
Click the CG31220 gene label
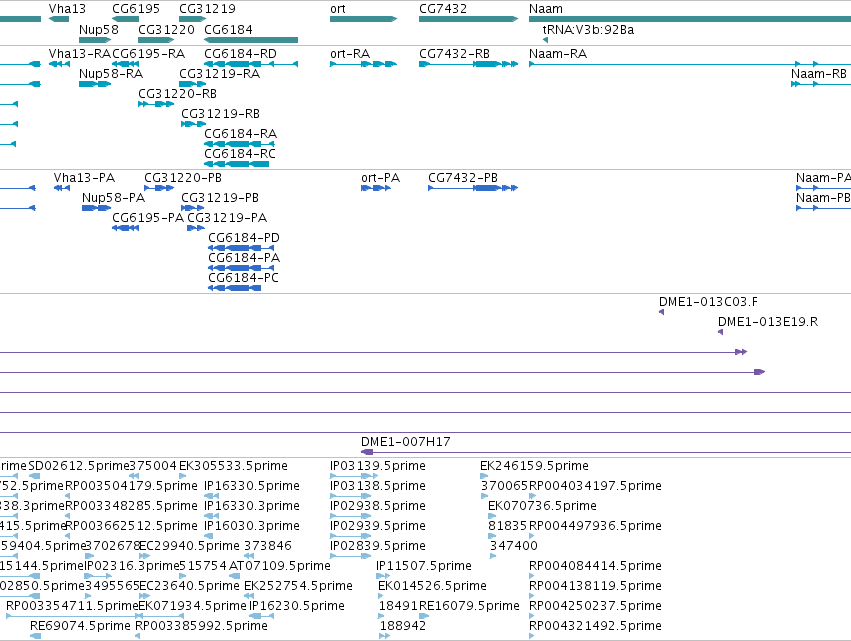(166, 29)
